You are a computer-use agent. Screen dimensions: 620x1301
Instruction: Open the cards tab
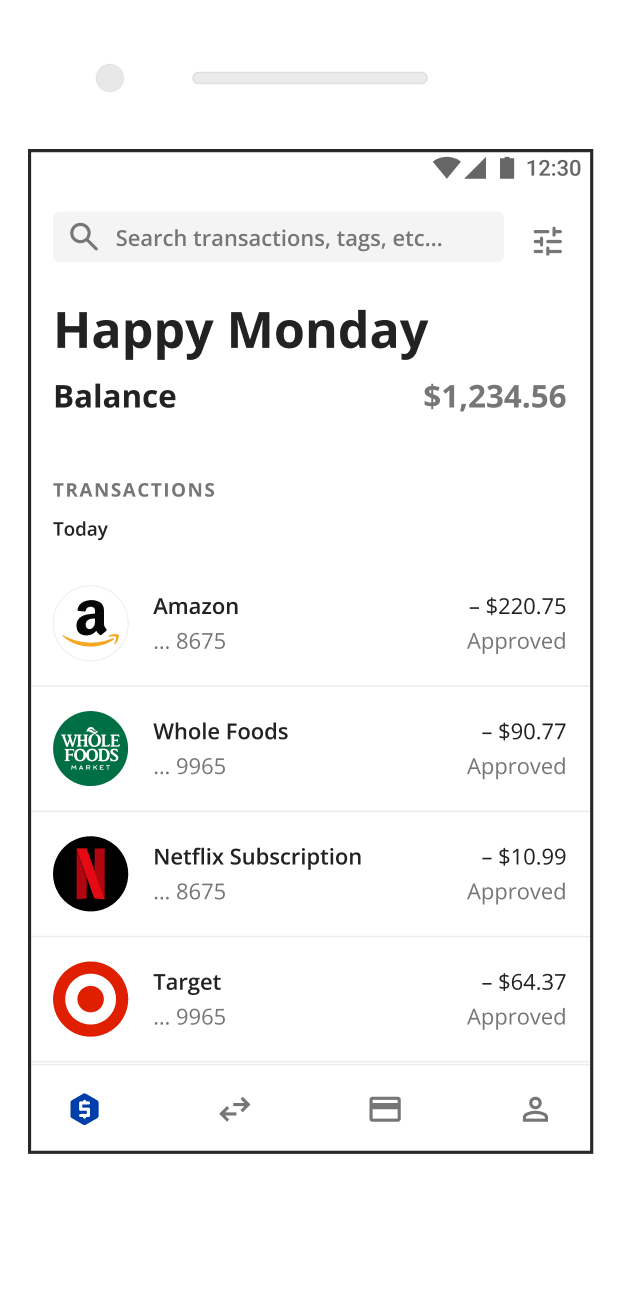(385, 1109)
